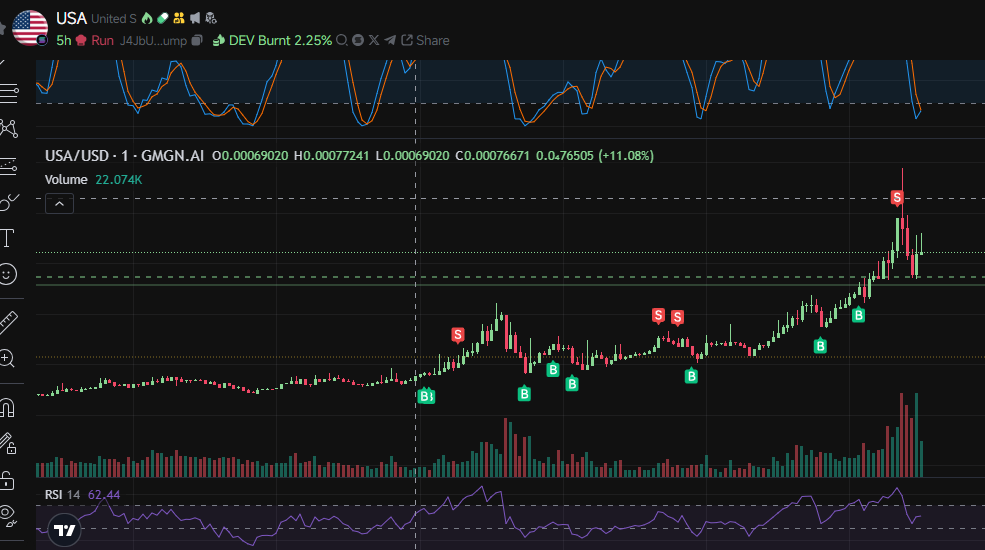Click the Volume value 22.074K
The image size is (985, 550).
119,180
